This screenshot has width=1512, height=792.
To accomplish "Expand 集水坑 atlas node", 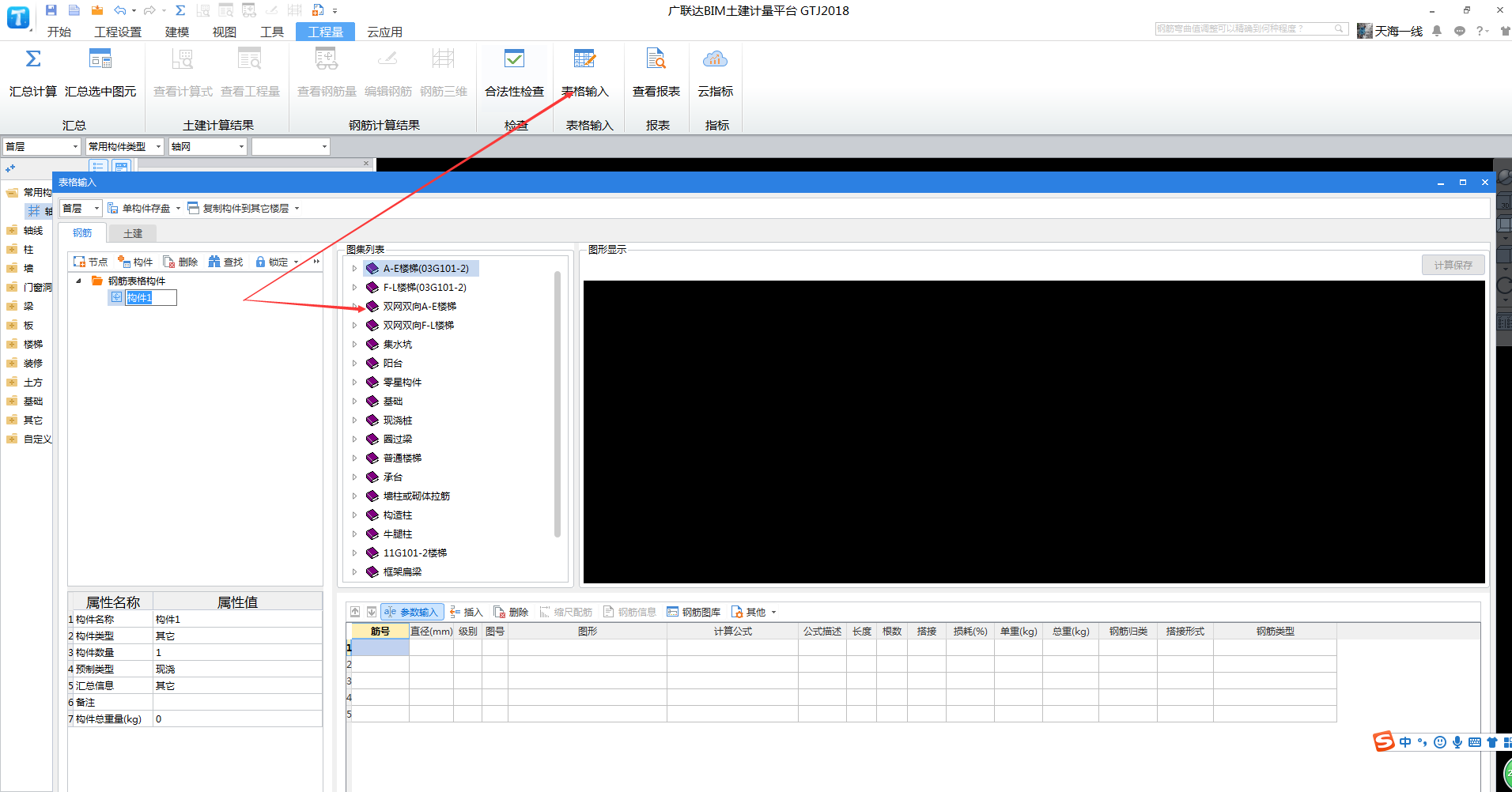I will click(x=354, y=345).
